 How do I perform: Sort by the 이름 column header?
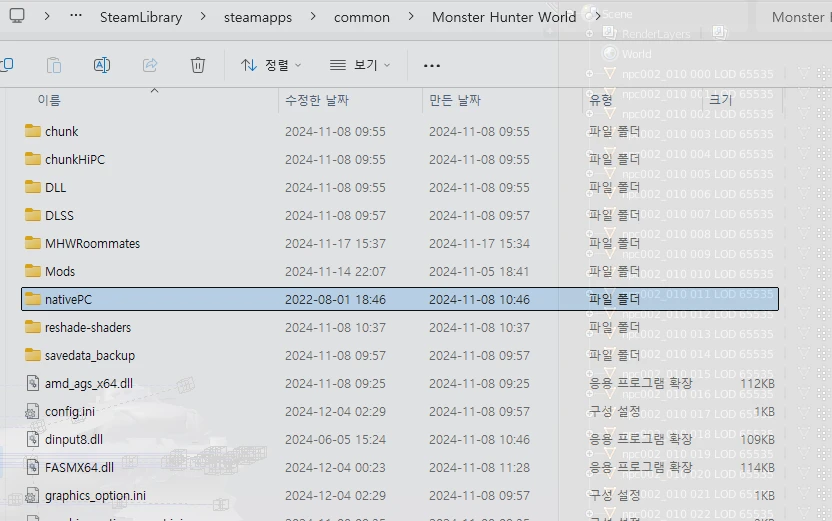point(49,100)
